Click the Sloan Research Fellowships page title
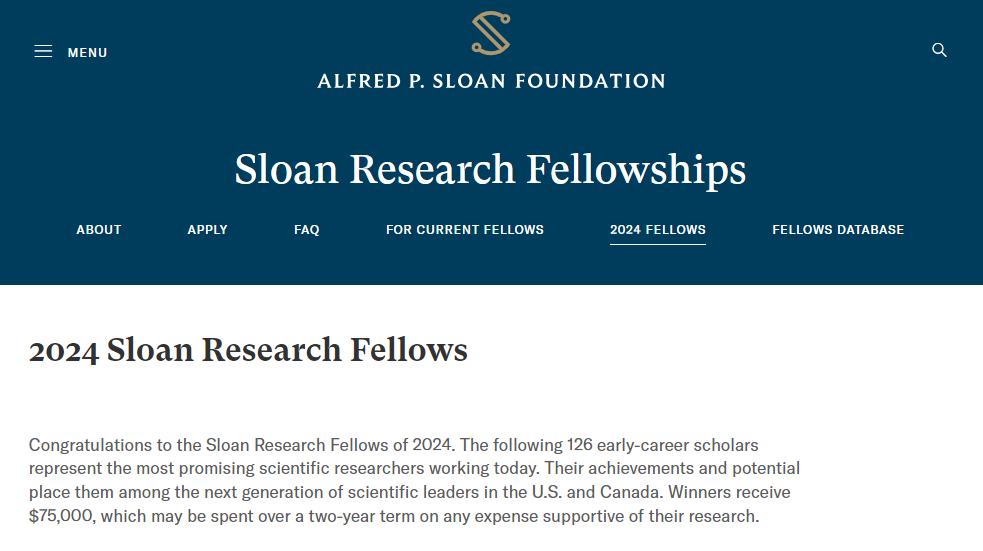This screenshot has height=551, width=983. [x=491, y=169]
